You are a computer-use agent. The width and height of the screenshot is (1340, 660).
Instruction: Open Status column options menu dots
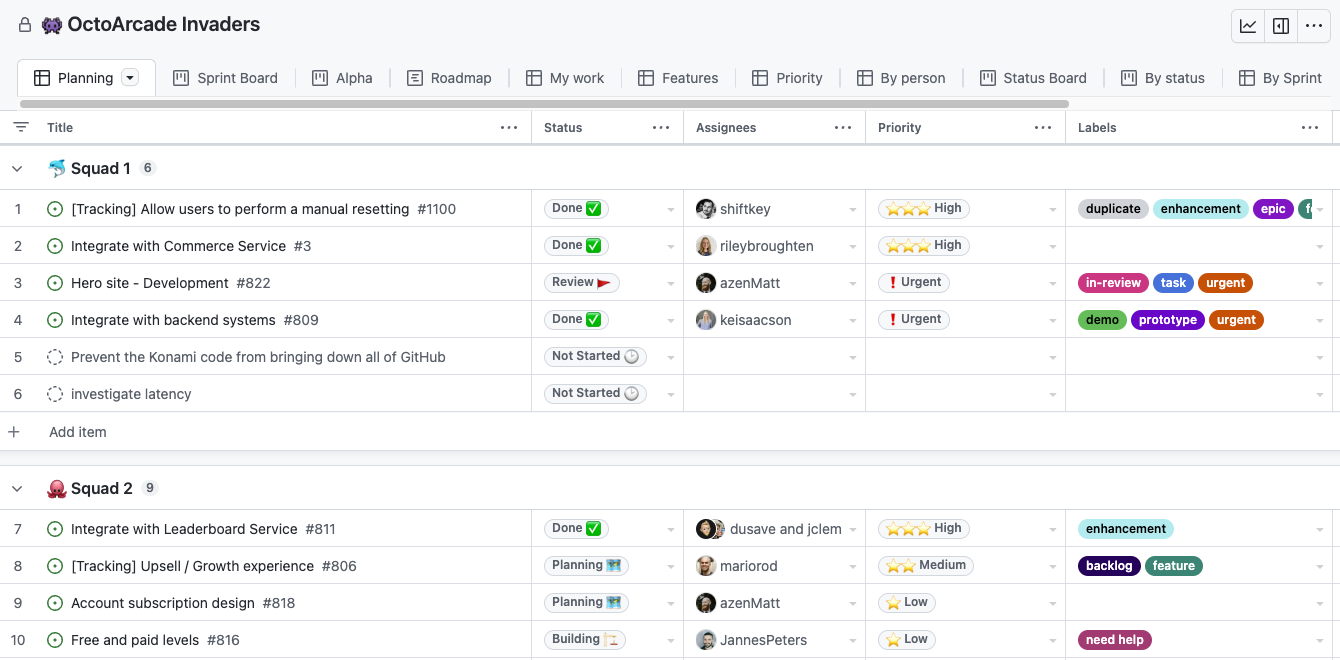pos(661,127)
